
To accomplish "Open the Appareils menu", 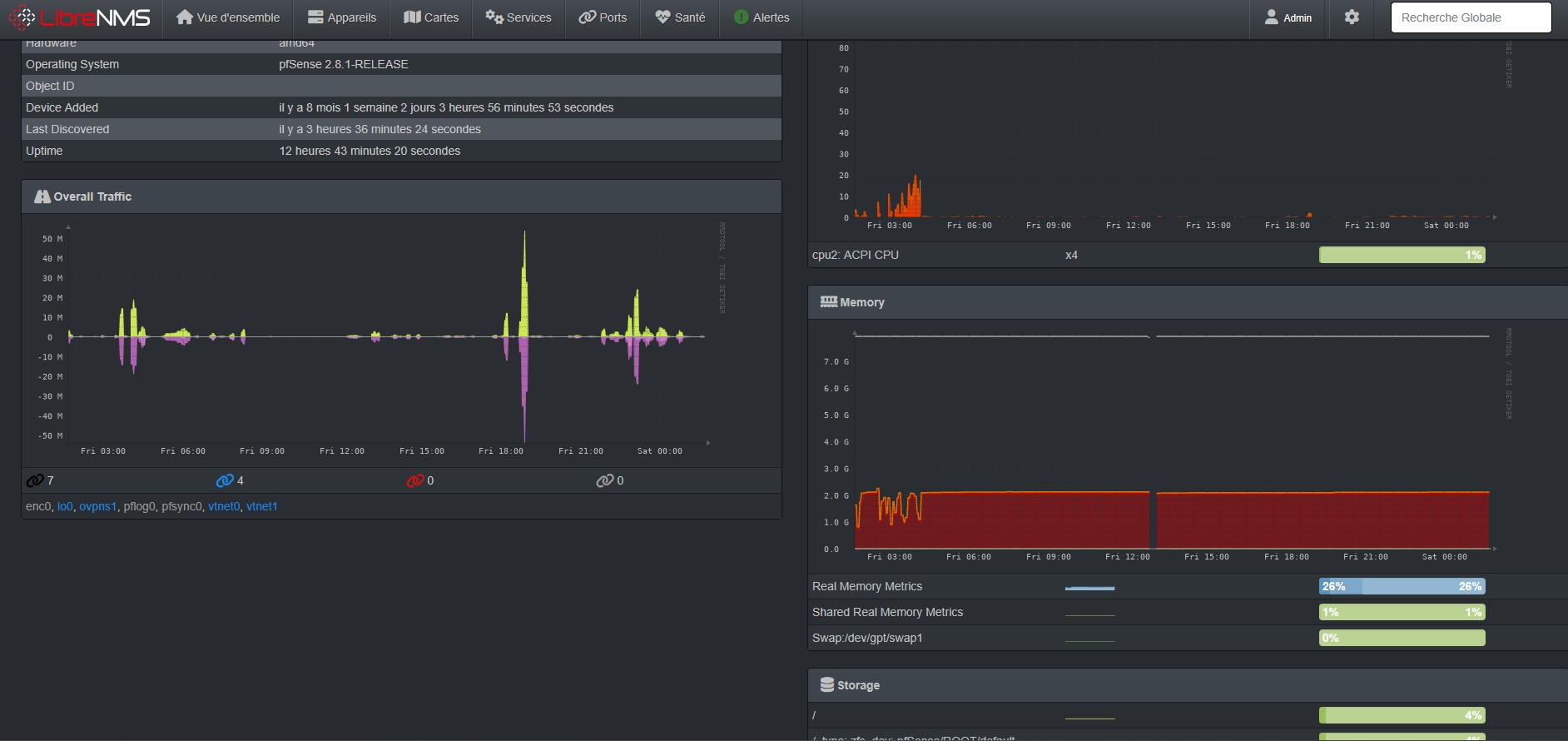I will (x=342, y=17).
